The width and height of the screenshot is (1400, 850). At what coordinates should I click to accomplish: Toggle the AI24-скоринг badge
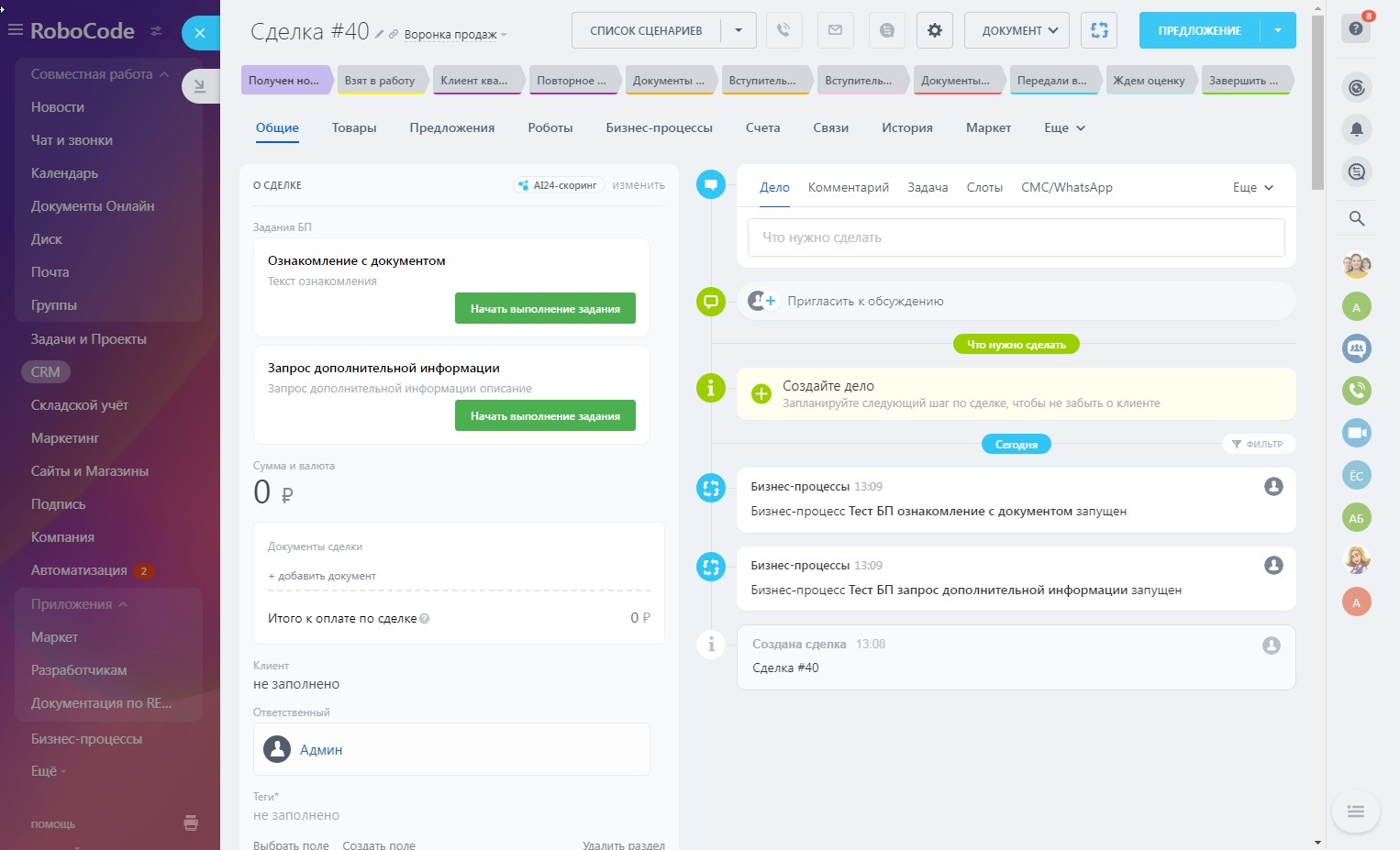(558, 185)
